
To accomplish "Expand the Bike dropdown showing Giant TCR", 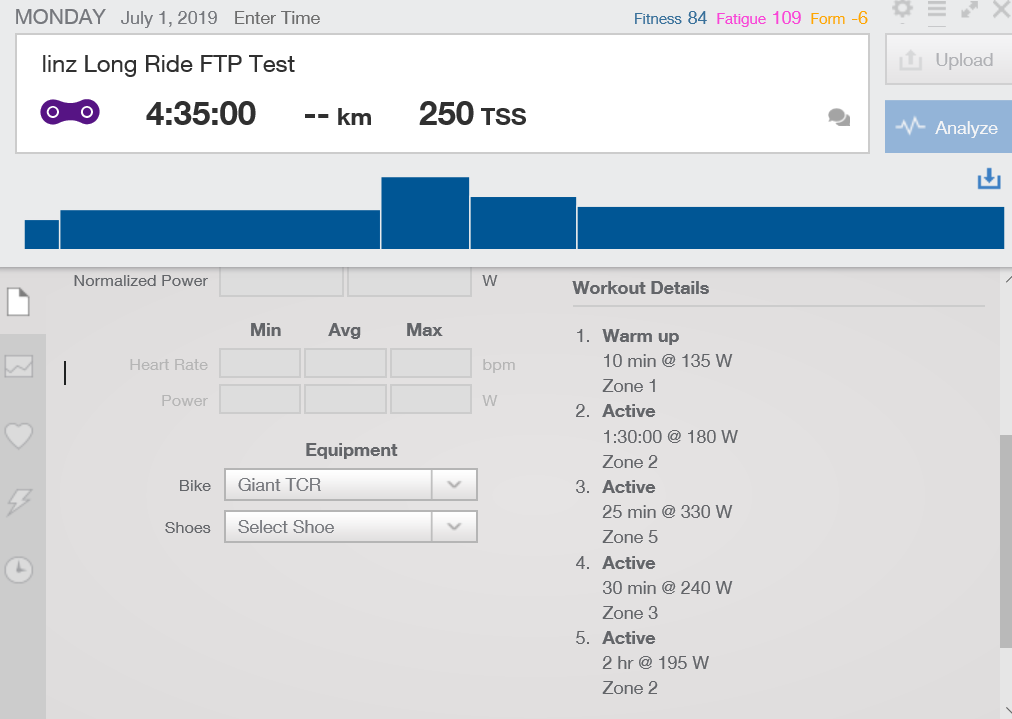I will (330, 485).
